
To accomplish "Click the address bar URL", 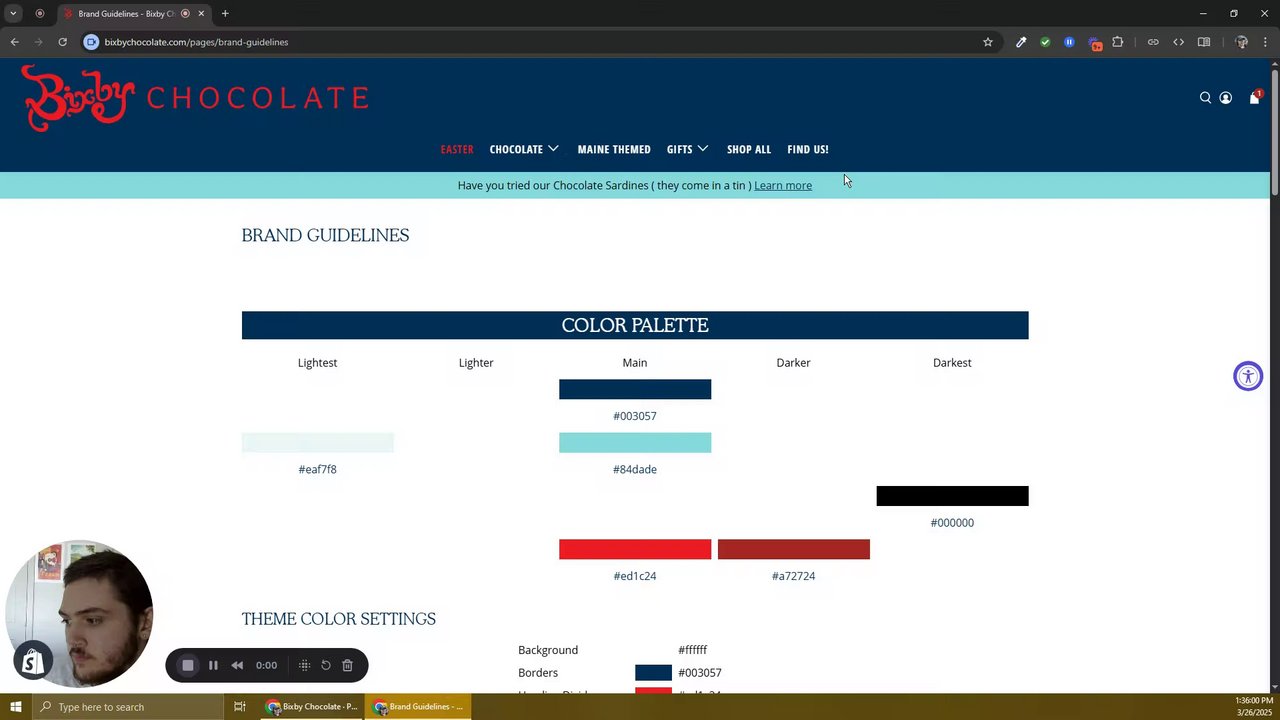I will pyautogui.click(x=196, y=42).
